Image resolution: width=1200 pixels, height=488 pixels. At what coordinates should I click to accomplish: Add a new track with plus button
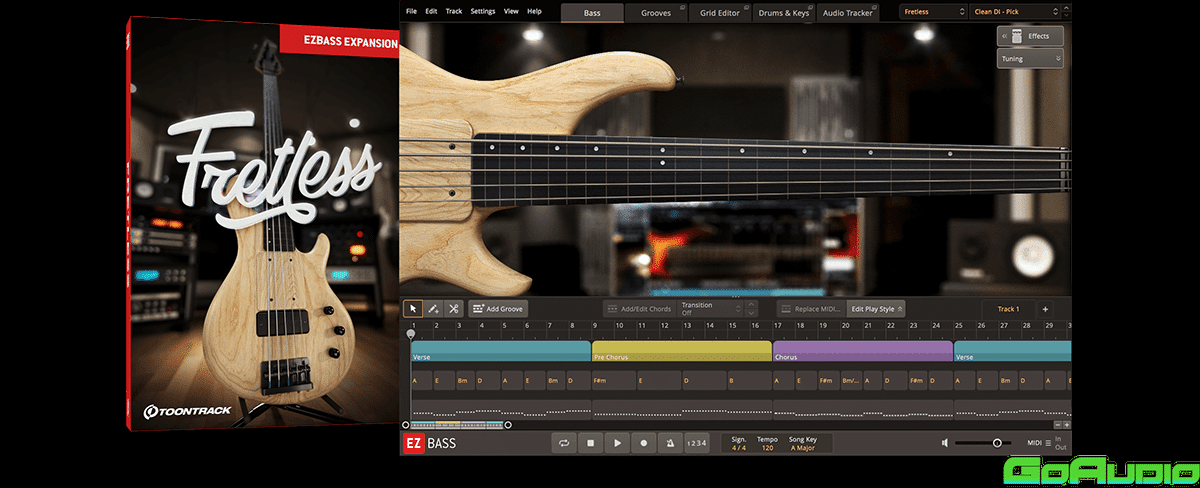(x=1045, y=309)
